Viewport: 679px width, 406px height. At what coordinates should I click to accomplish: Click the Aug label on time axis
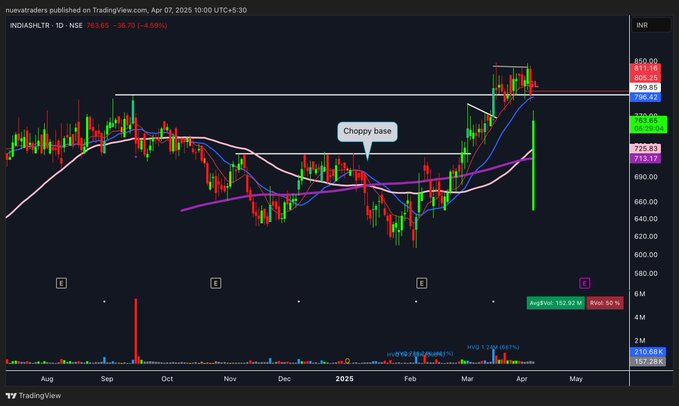point(47,379)
